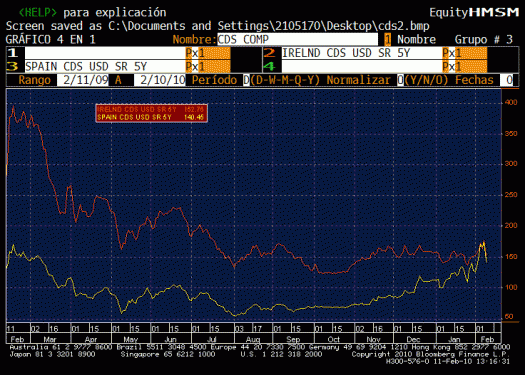Click the Rango label
Viewport: 525px width, 375px height.
coord(34,80)
